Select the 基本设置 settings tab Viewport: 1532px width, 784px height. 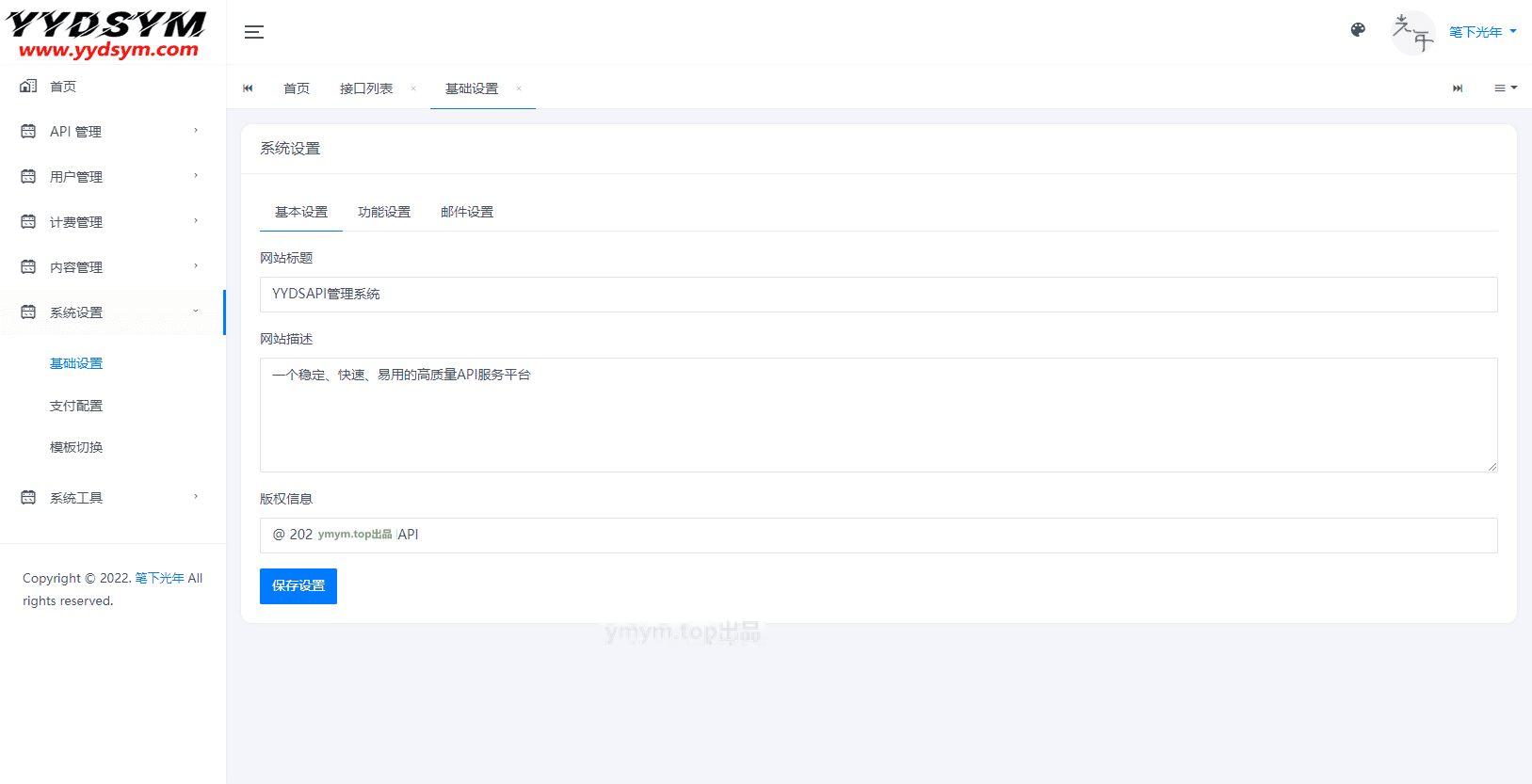click(301, 212)
